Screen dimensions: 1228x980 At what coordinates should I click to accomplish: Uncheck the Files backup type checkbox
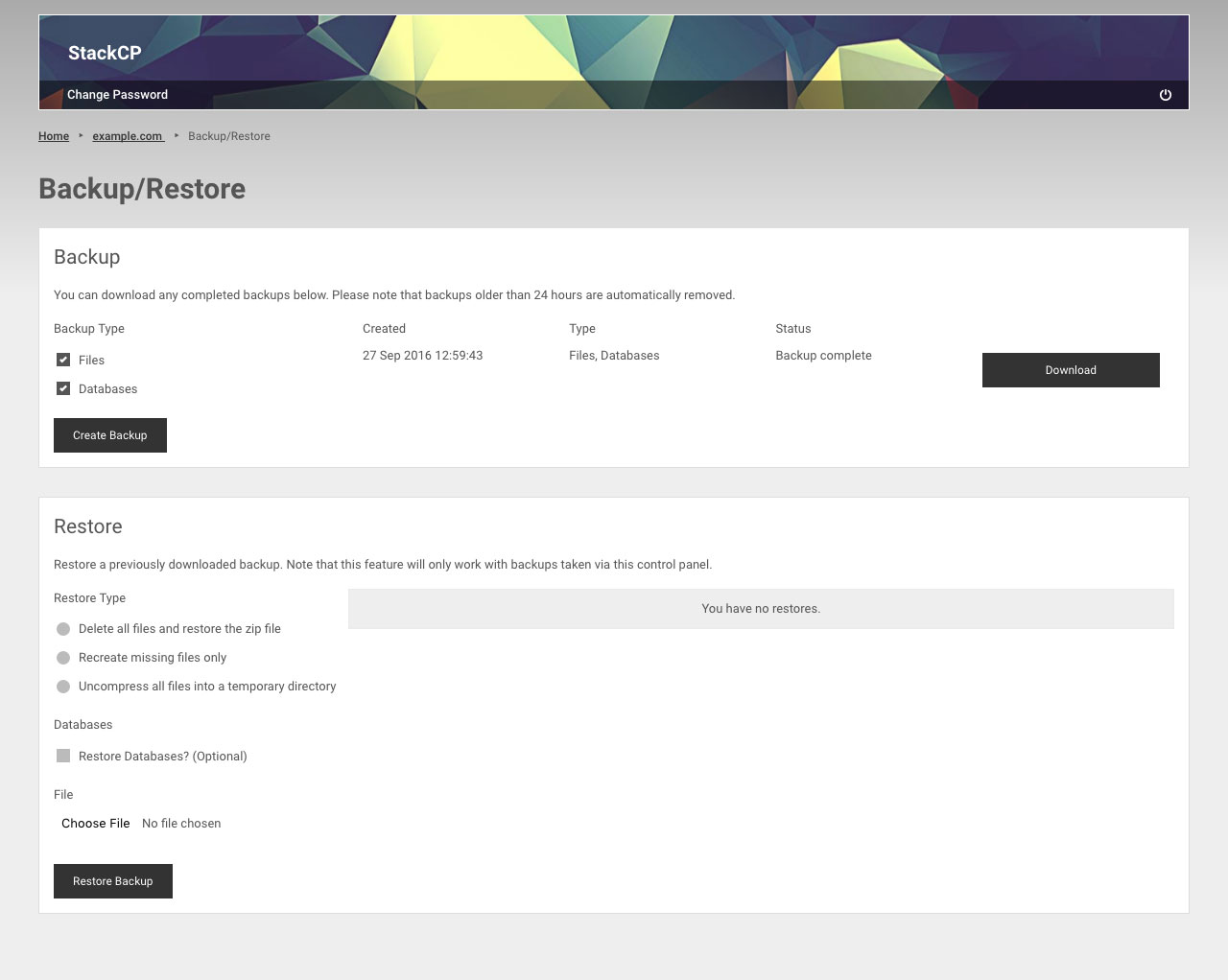62,360
